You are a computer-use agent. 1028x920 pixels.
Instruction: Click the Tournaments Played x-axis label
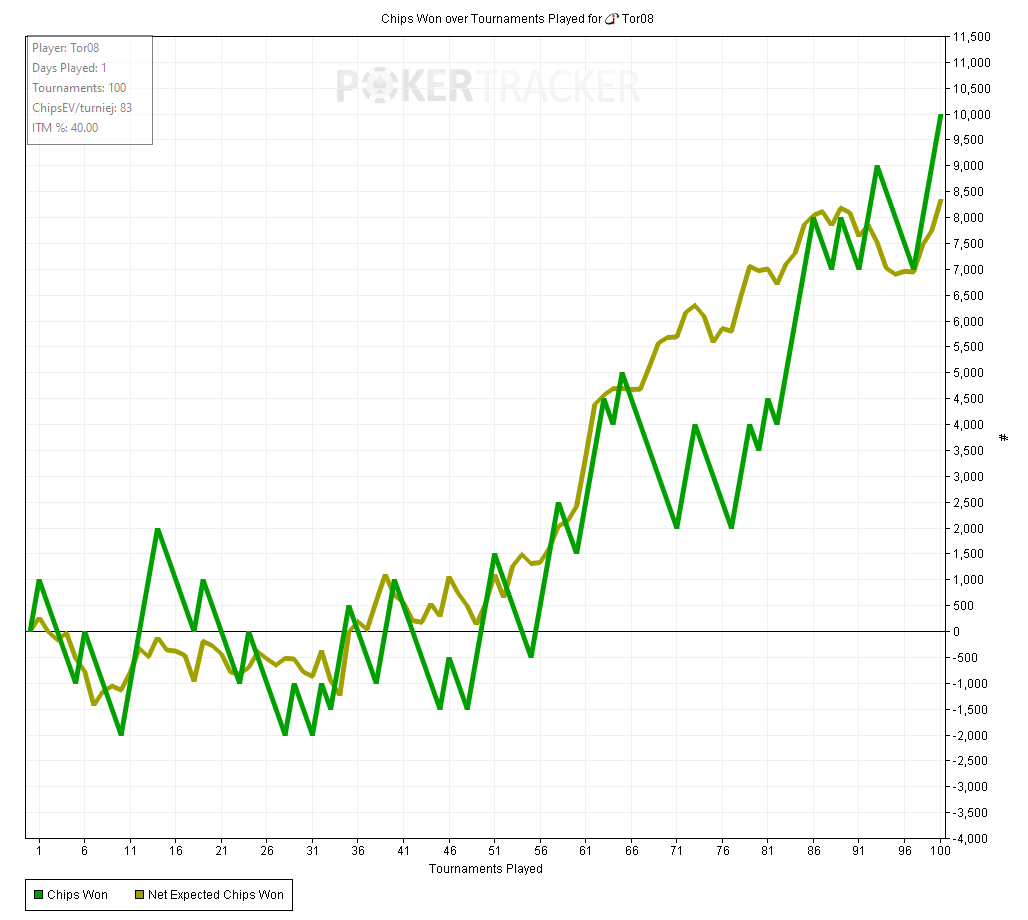tap(485, 869)
